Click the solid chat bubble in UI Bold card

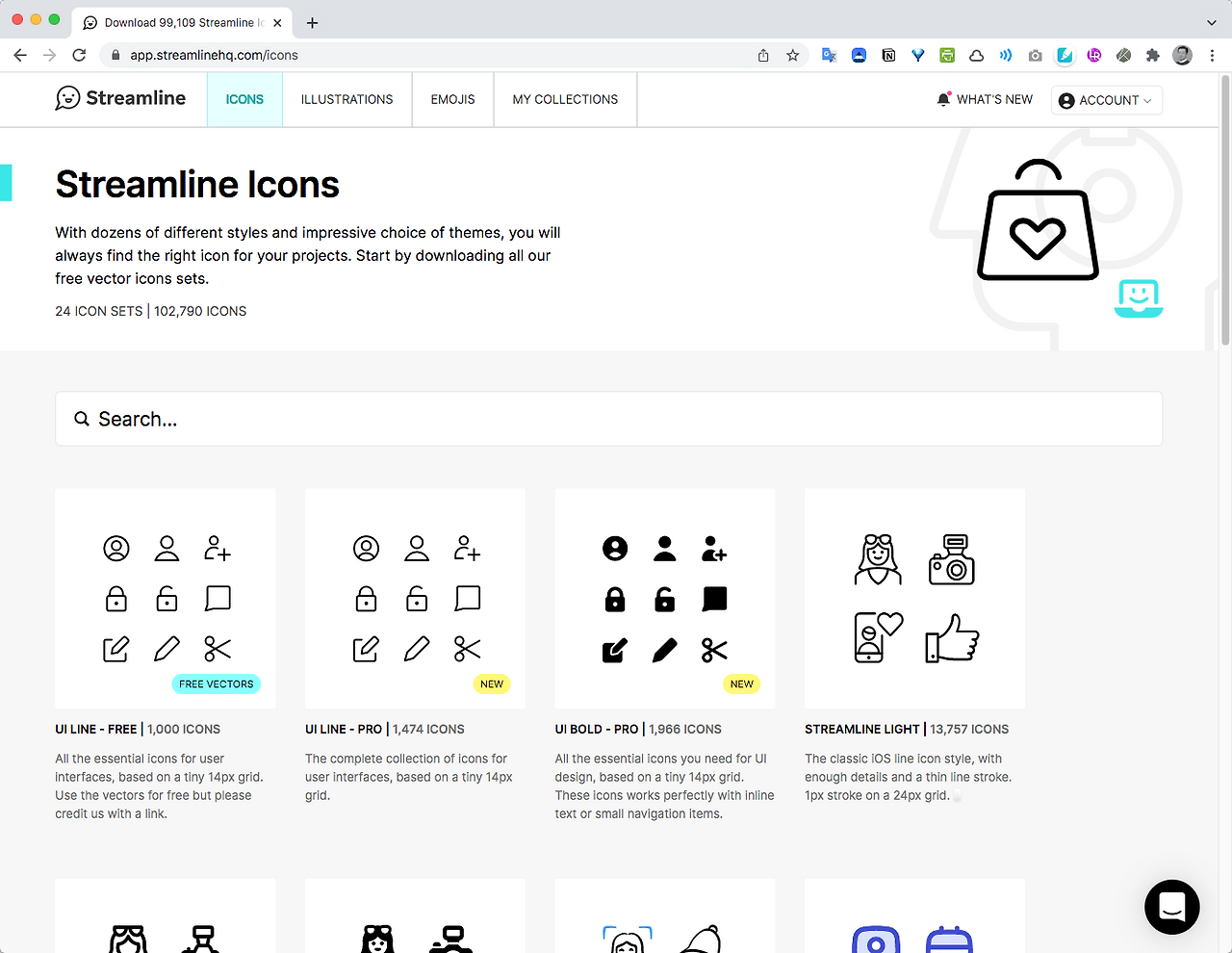[715, 599]
